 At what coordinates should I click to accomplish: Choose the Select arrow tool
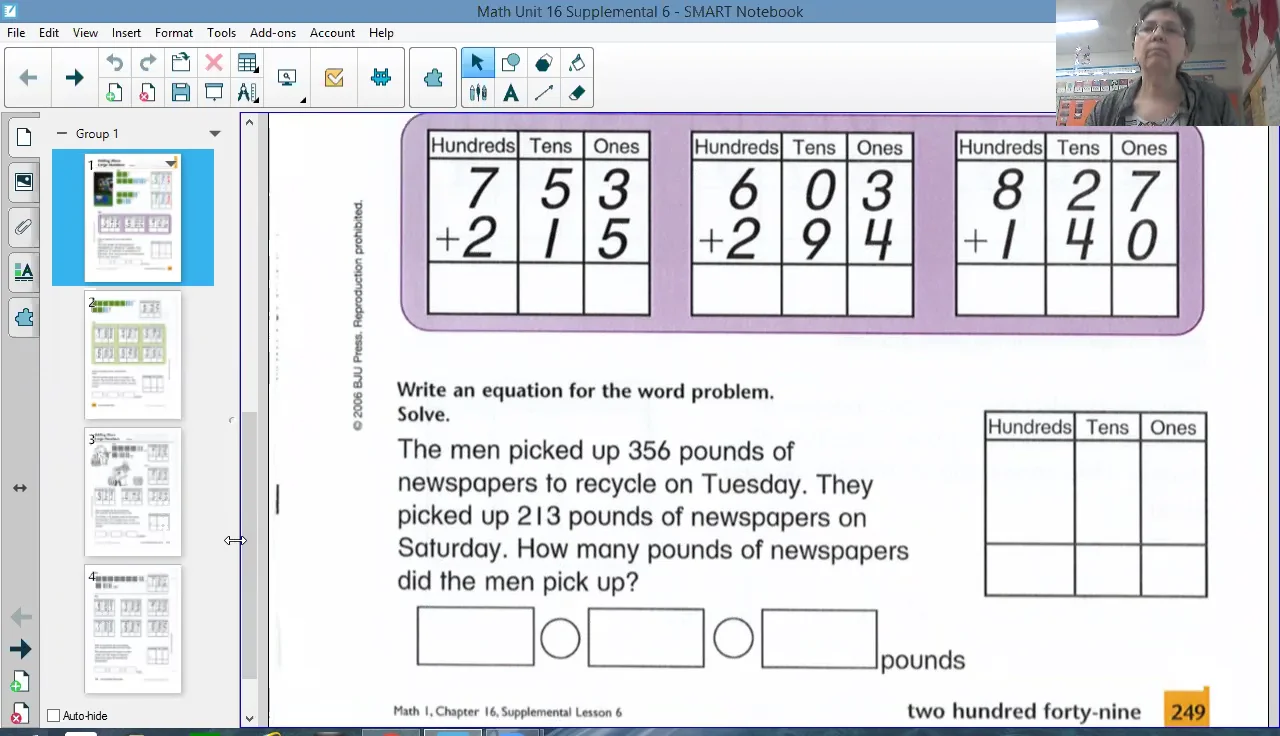pos(477,63)
